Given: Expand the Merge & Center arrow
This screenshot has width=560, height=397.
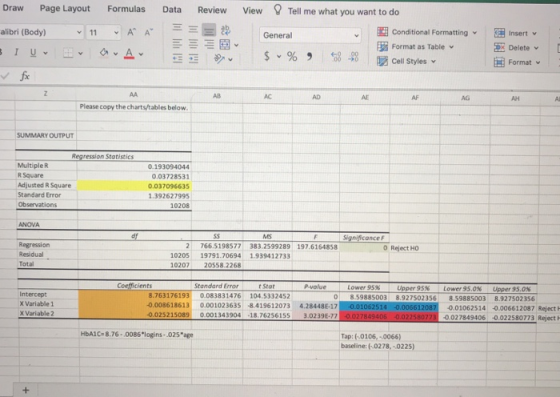Looking at the screenshot, I should pyautogui.click(x=236, y=45).
